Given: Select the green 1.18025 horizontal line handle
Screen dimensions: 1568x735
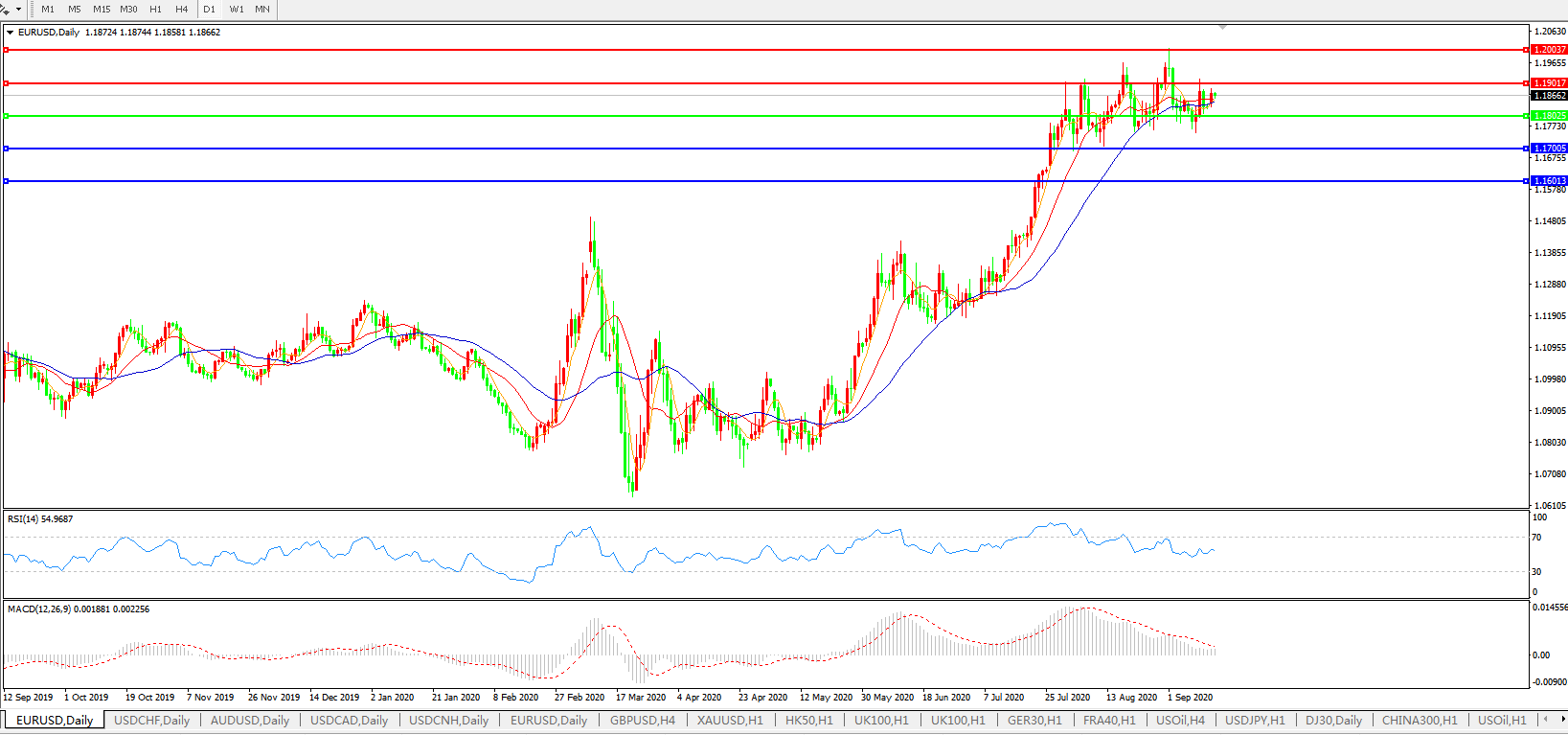Looking at the screenshot, I should (7, 116).
